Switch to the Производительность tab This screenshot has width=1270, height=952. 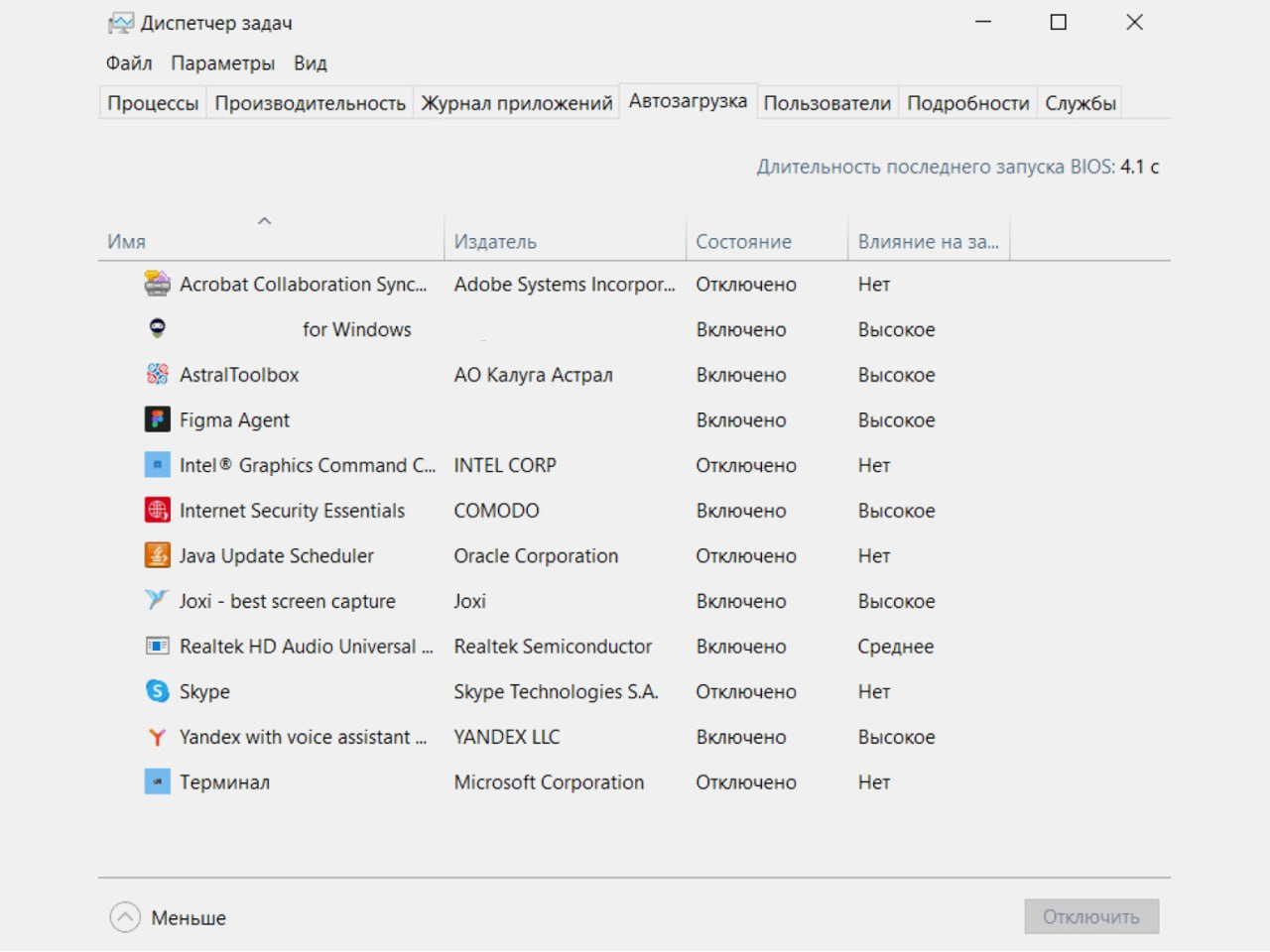pos(311,103)
